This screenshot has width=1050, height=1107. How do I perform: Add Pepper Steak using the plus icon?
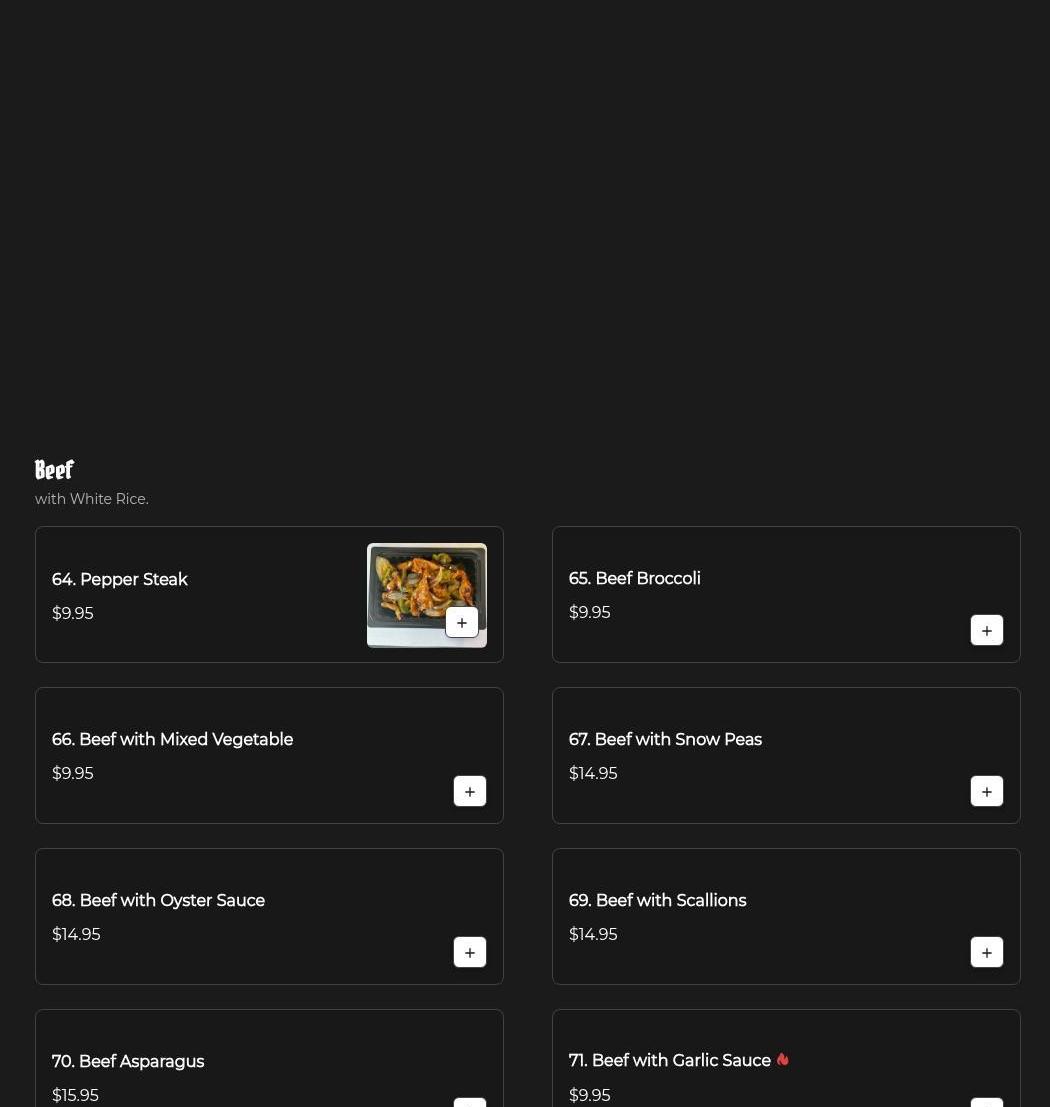pyautogui.click(x=462, y=622)
